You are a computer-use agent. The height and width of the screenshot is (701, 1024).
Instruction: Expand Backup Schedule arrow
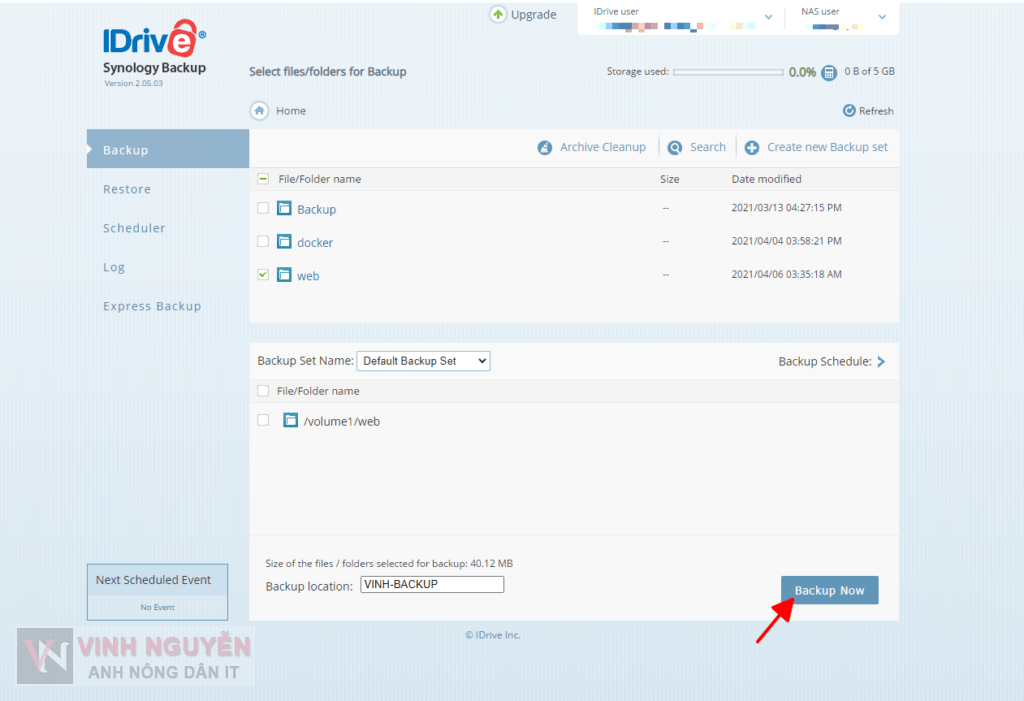(881, 362)
